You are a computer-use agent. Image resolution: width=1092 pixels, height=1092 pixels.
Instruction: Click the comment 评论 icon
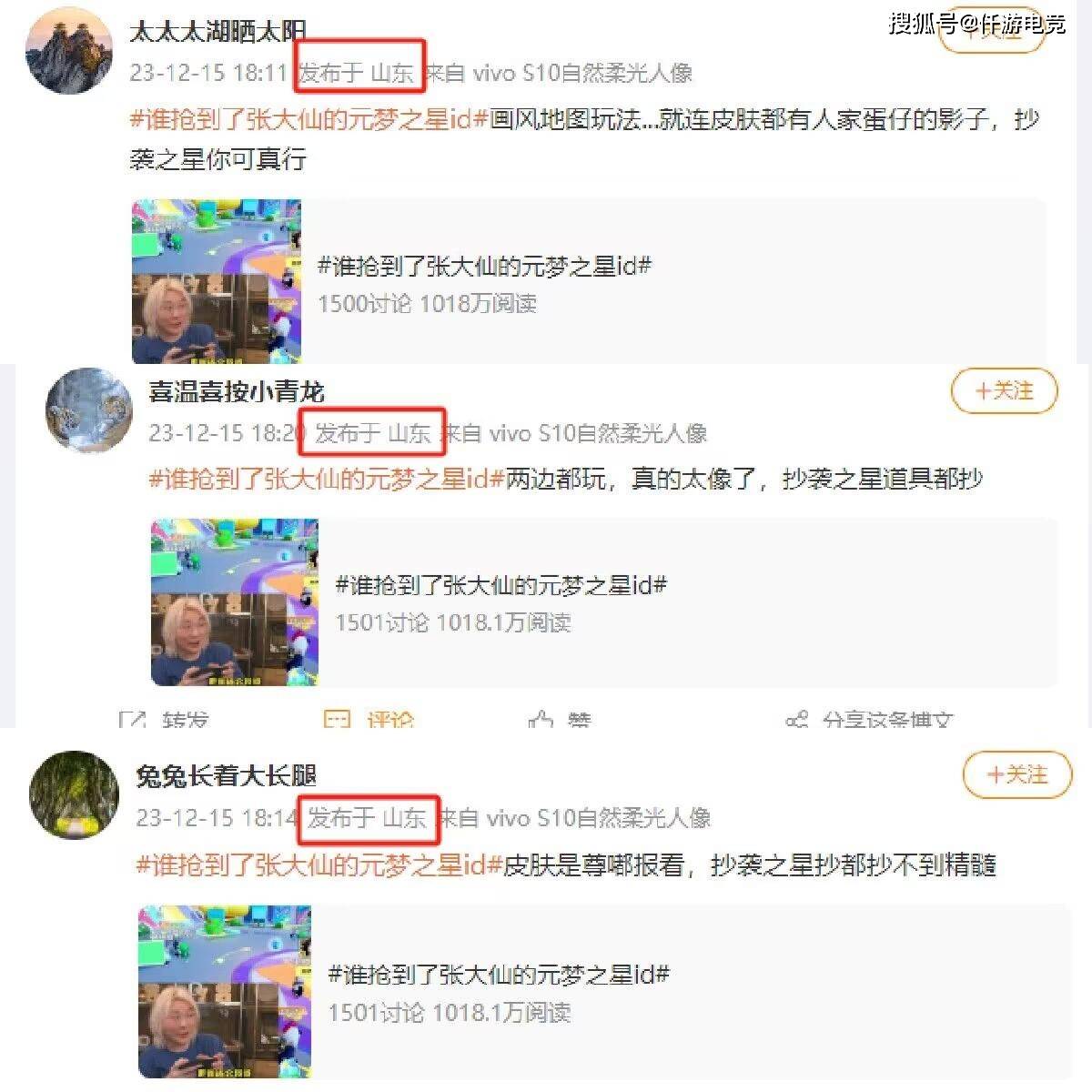[337, 719]
